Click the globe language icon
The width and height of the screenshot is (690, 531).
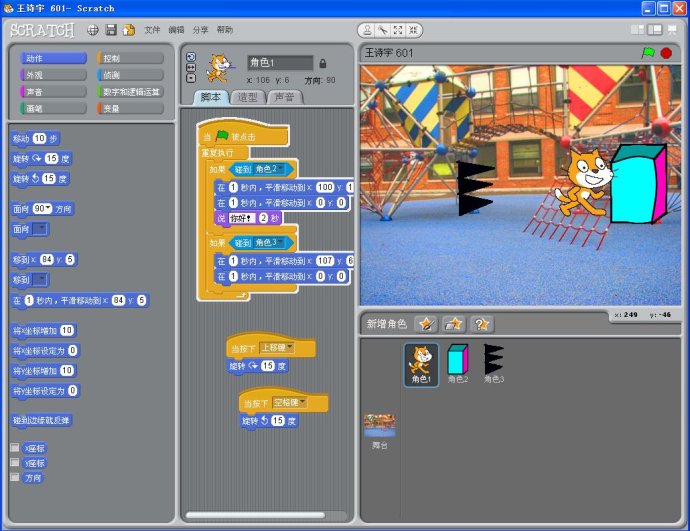point(93,30)
